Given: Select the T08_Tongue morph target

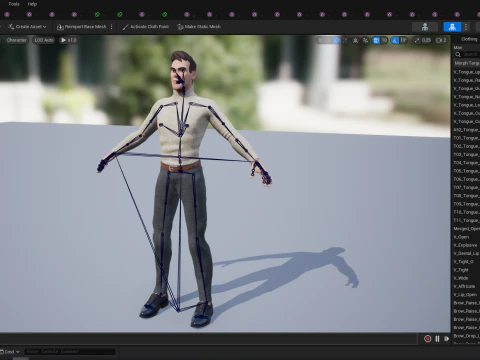Looking at the screenshot, I should point(466,196).
